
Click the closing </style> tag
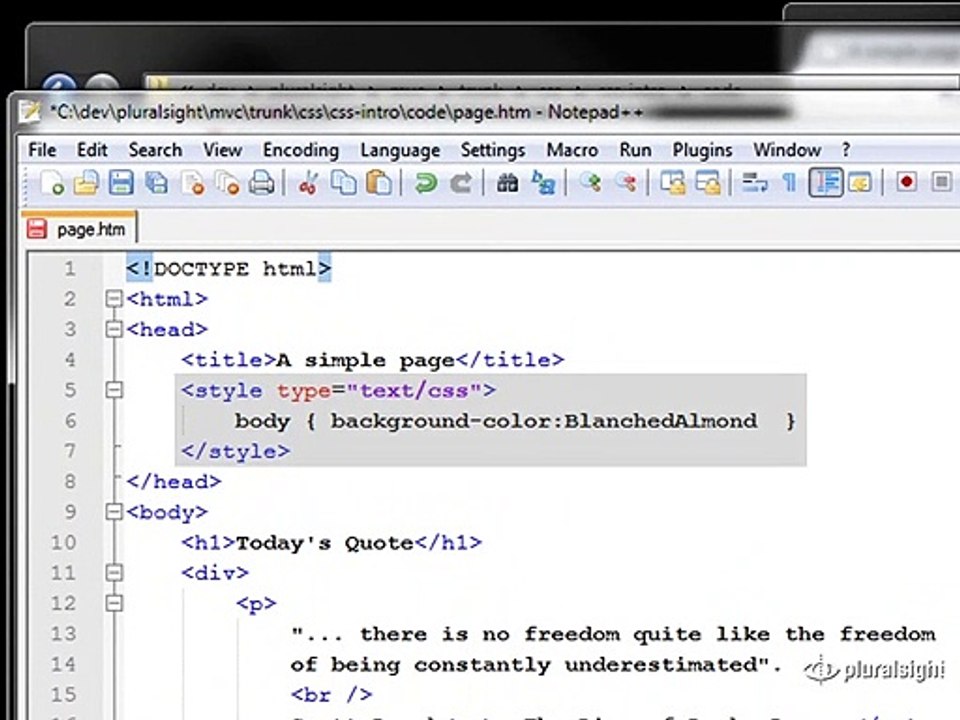pos(236,451)
